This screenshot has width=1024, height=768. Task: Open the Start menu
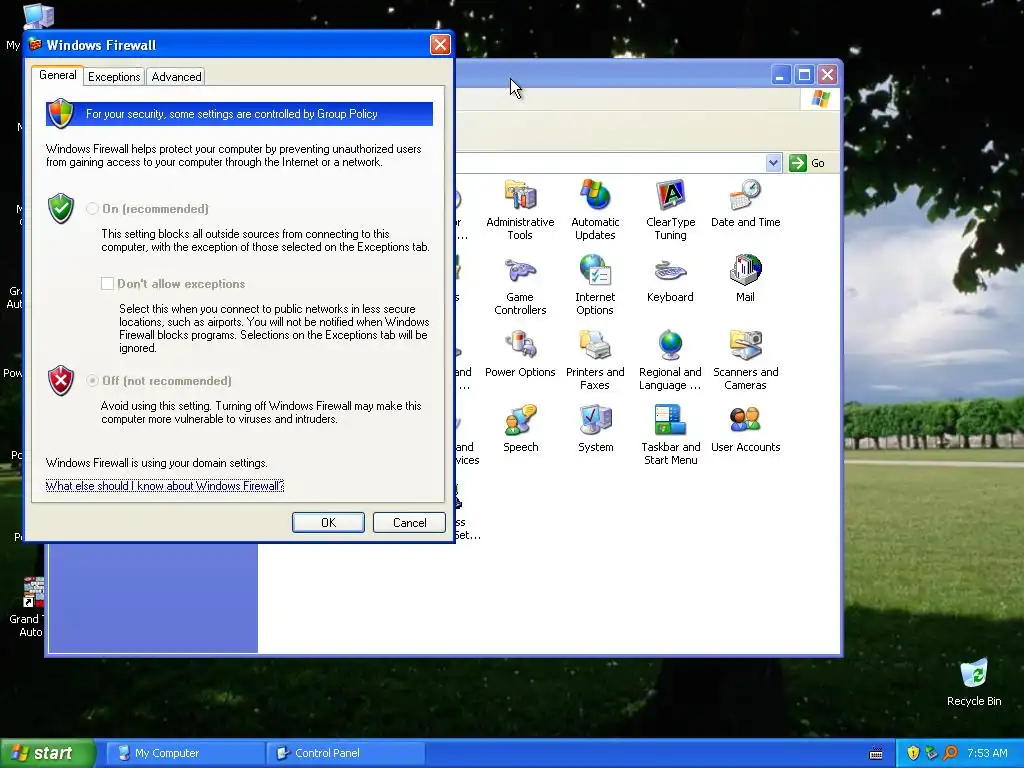[x=48, y=753]
